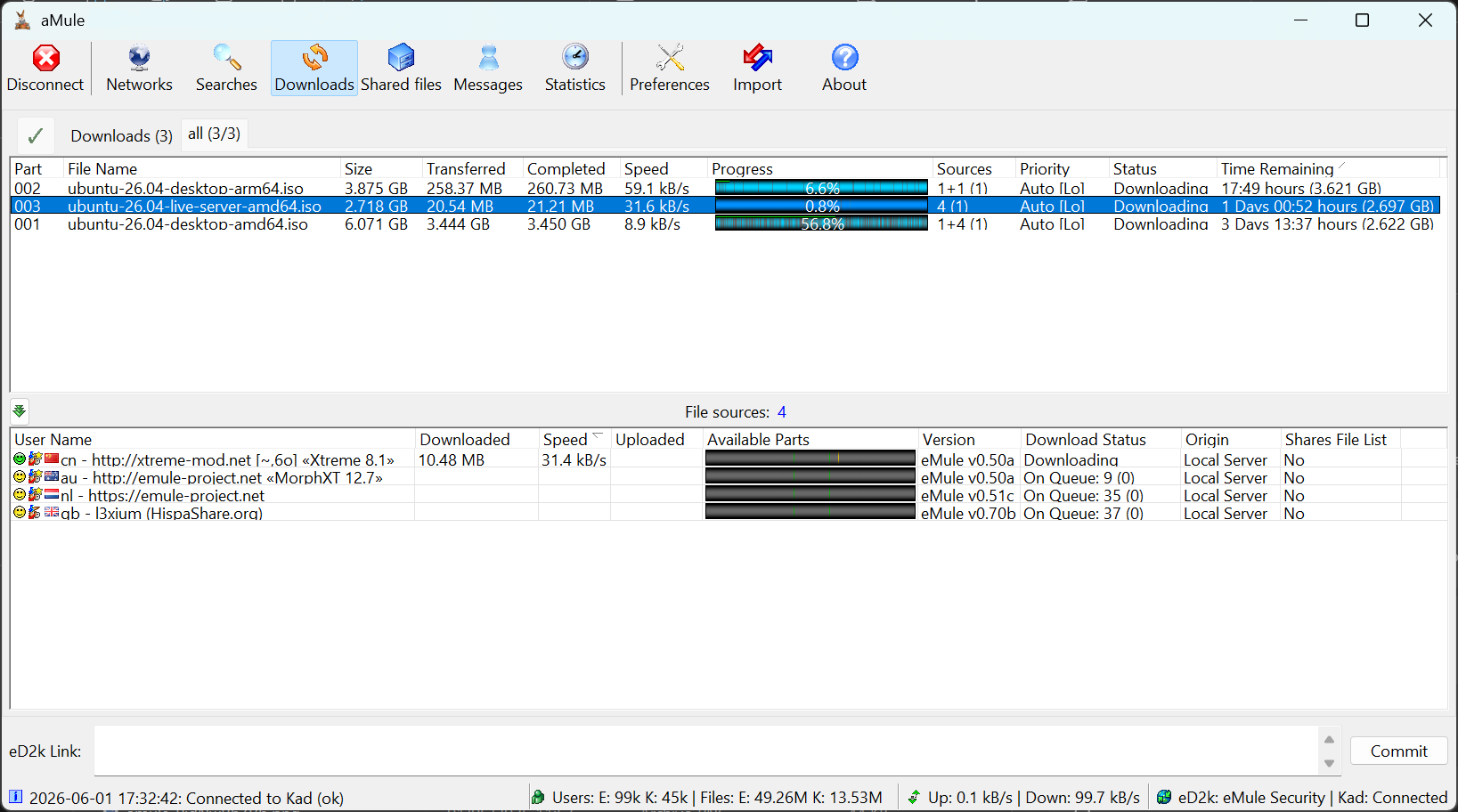The width and height of the screenshot is (1458, 812).
Task: Click into the eD2k Link input field
Action: coord(706,751)
